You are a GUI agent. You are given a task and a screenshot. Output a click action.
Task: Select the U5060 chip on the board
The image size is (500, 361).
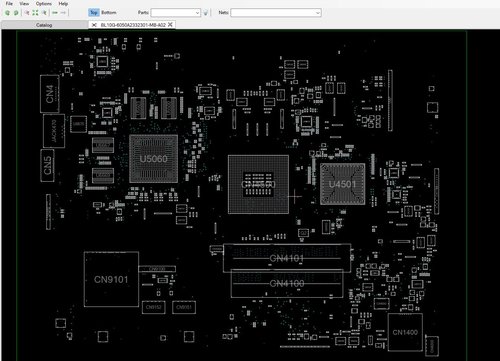coord(153,159)
